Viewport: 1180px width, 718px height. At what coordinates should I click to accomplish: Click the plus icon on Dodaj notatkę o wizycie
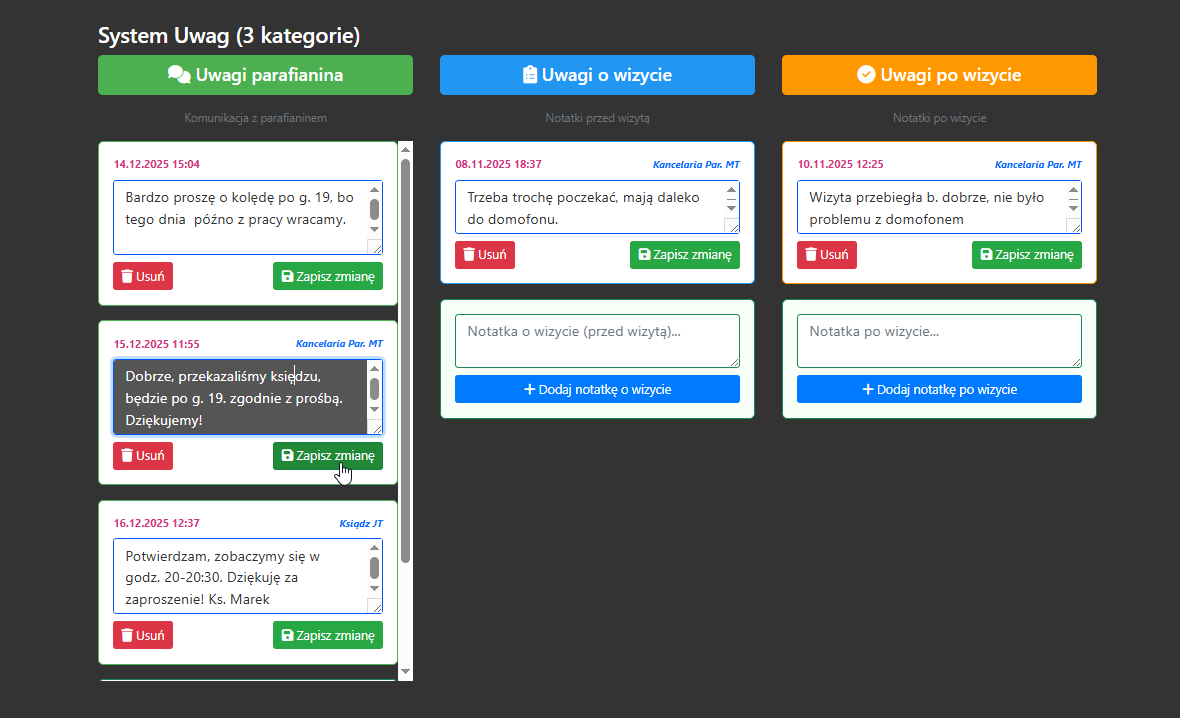[x=530, y=389]
